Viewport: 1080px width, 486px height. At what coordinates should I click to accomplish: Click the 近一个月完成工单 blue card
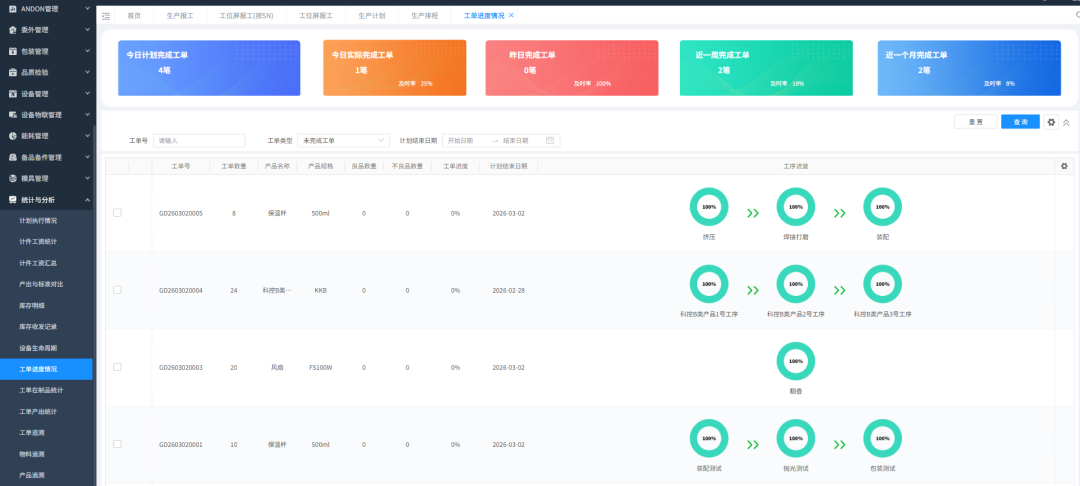tap(969, 67)
